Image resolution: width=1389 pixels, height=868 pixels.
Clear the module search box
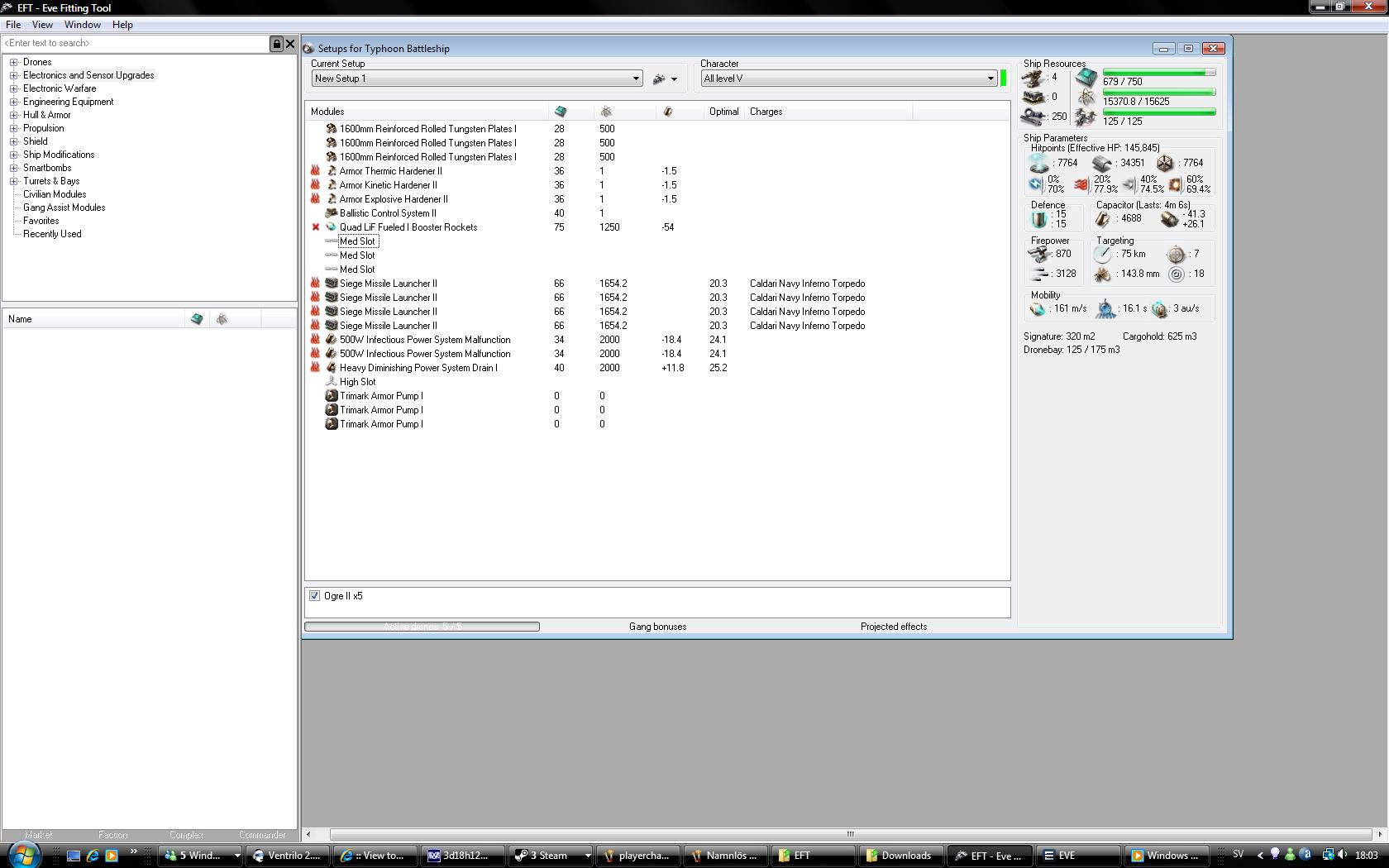[x=290, y=44]
